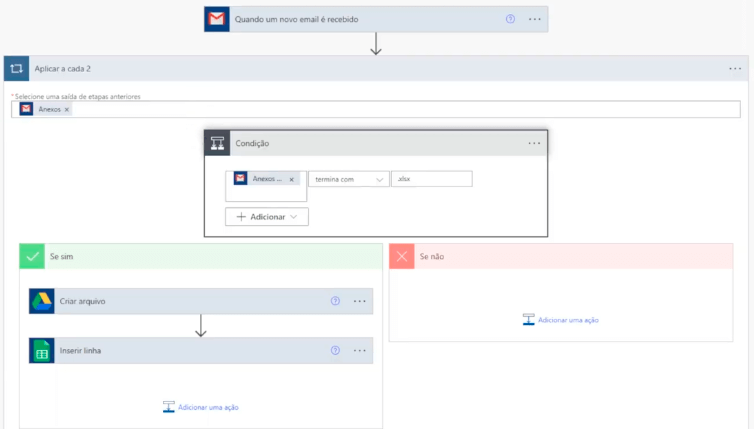The height and width of the screenshot is (429, 754).
Task: Click the 'Selecione uma saída de etapas anteriores' field
Action: pos(376,109)
